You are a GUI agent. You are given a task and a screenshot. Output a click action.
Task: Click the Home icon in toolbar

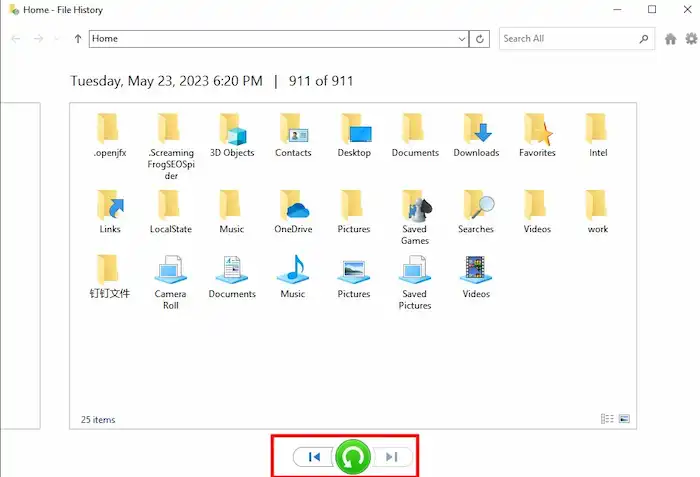(x=671, y=39)
